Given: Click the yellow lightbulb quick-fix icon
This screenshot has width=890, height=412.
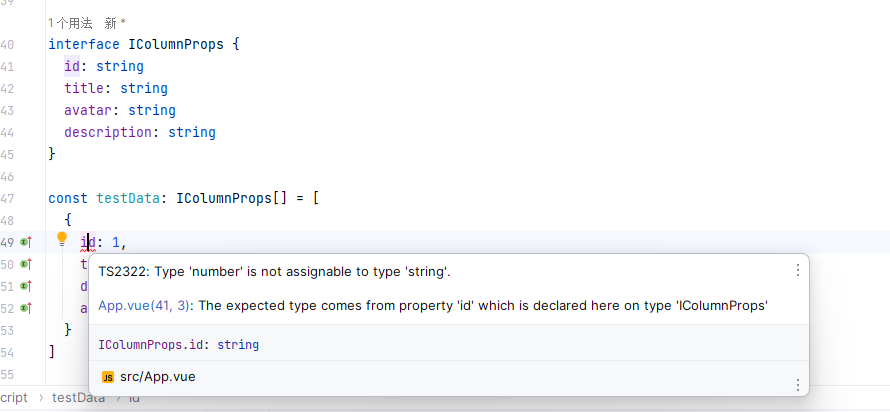Looking at the screenshot, I should (61, 240).
